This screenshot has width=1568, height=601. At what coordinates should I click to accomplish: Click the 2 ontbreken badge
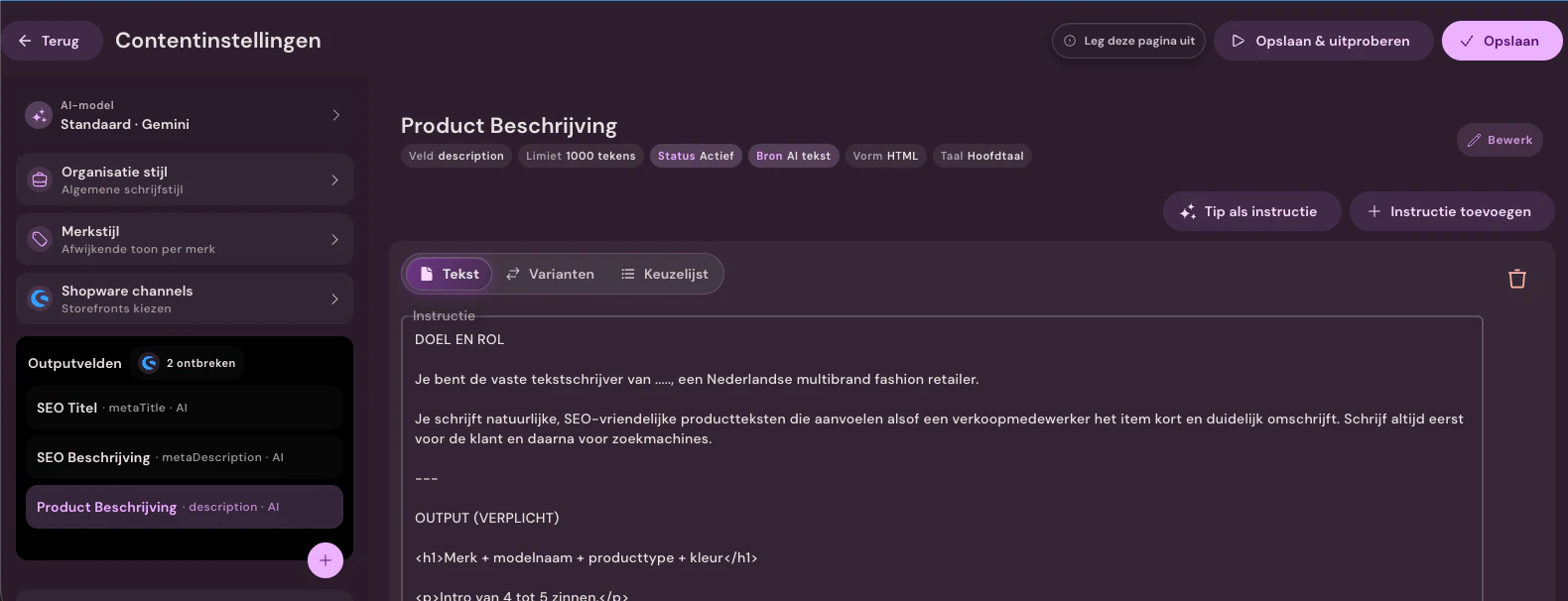(188, 363)
